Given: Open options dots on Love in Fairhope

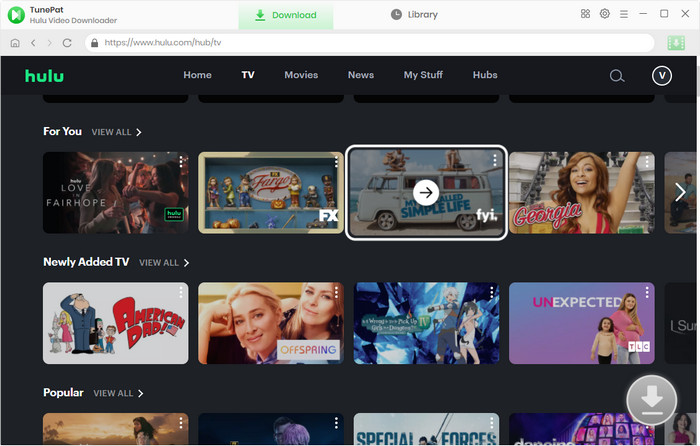Looking at the screenshot, I should [181, 162].
